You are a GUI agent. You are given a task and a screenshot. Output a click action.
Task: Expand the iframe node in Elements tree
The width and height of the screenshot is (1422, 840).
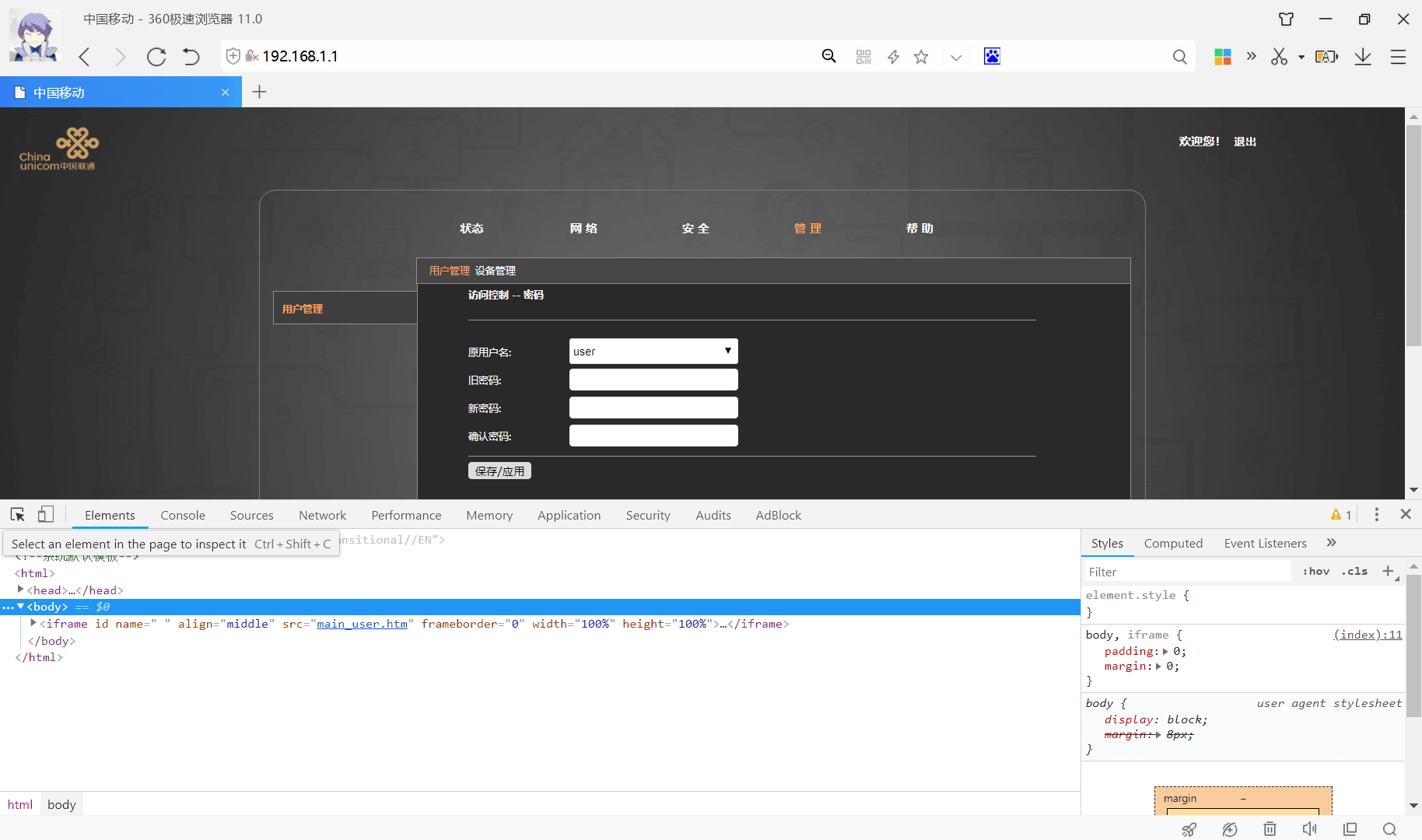tap(33, 623)
